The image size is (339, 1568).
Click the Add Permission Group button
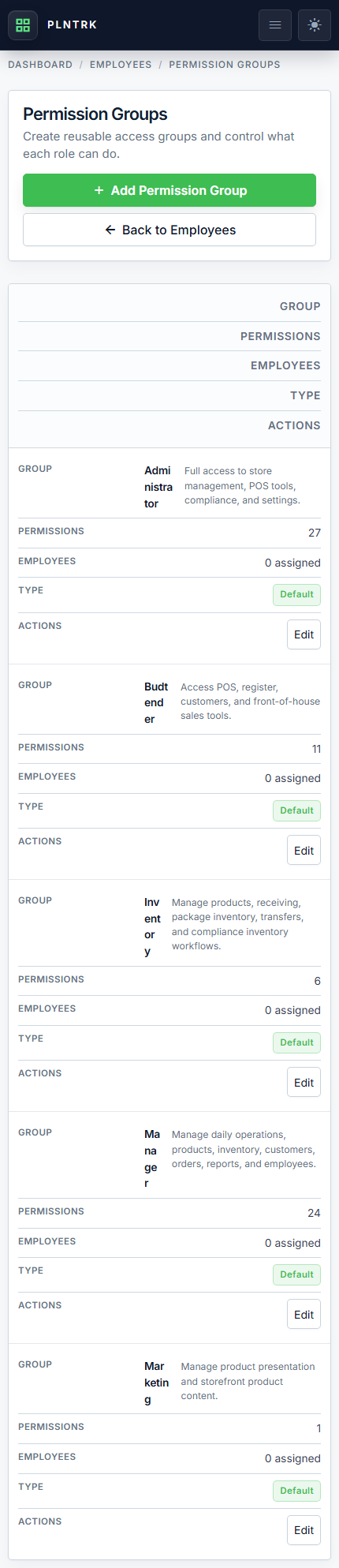169,190
